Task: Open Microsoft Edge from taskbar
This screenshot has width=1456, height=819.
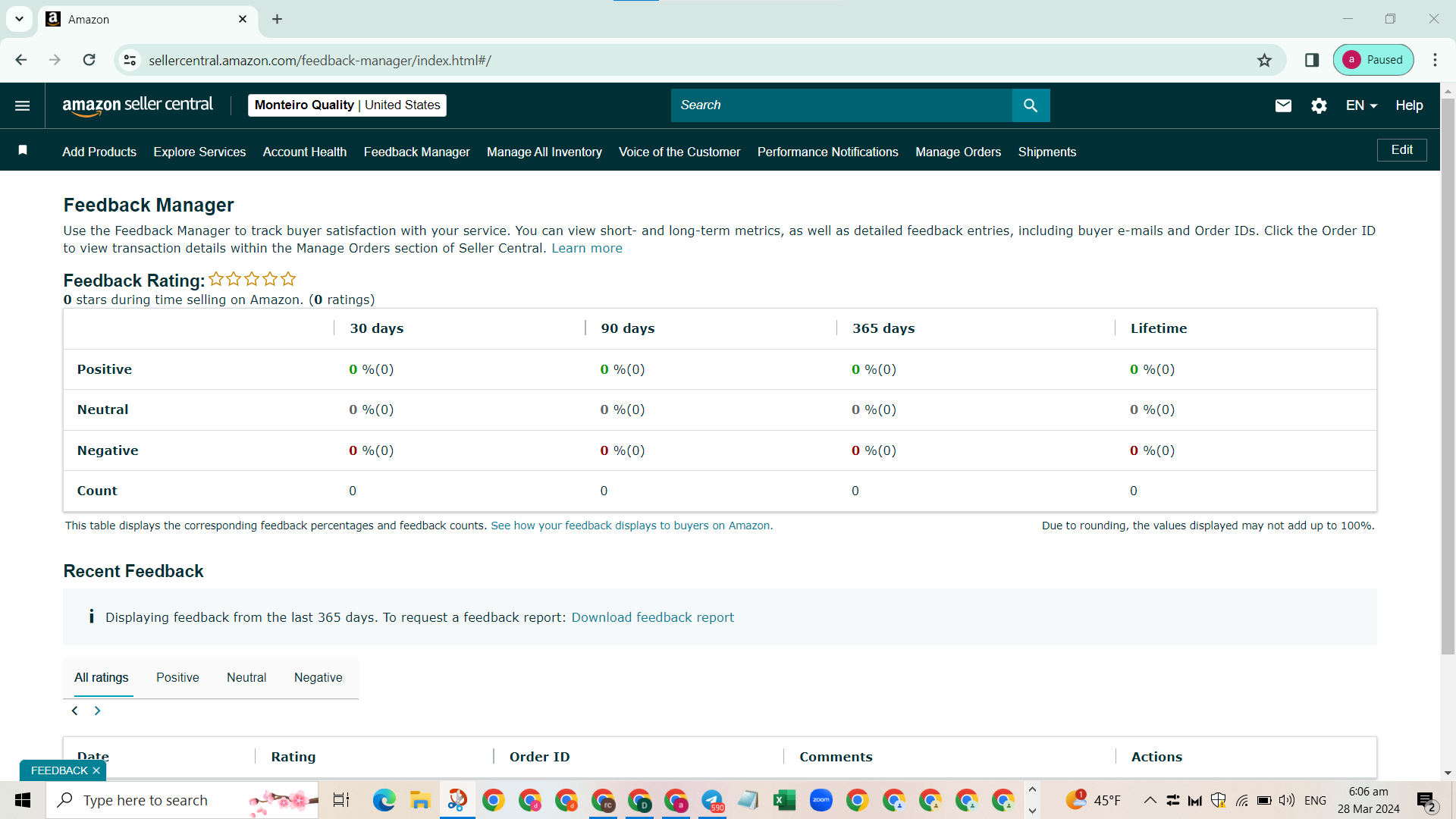Action: coord(384,800)
